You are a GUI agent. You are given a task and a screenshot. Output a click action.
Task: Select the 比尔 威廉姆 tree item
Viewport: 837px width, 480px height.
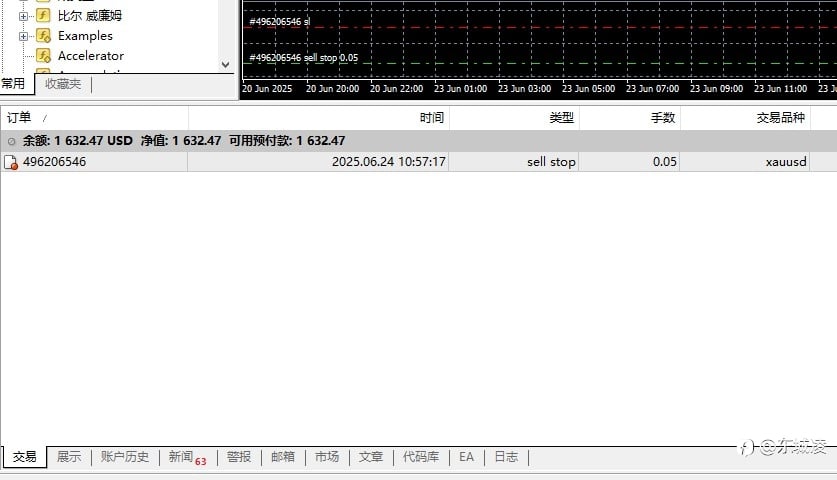point(90,15)
